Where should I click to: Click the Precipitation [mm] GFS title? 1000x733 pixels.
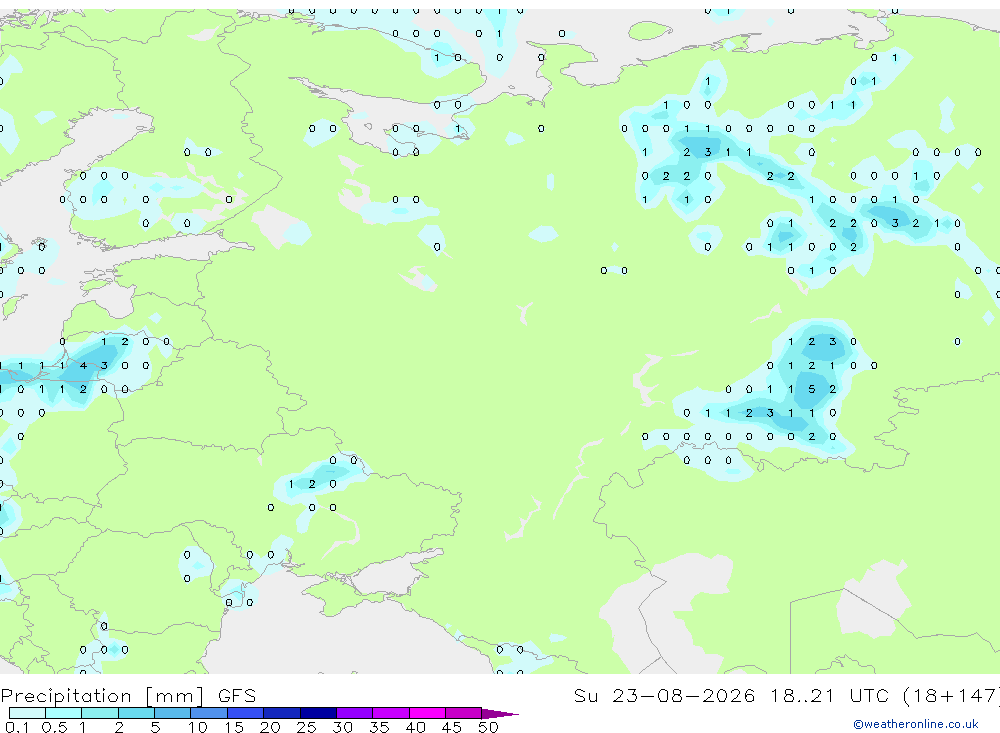pyautogui.click(x=128, y=695)
